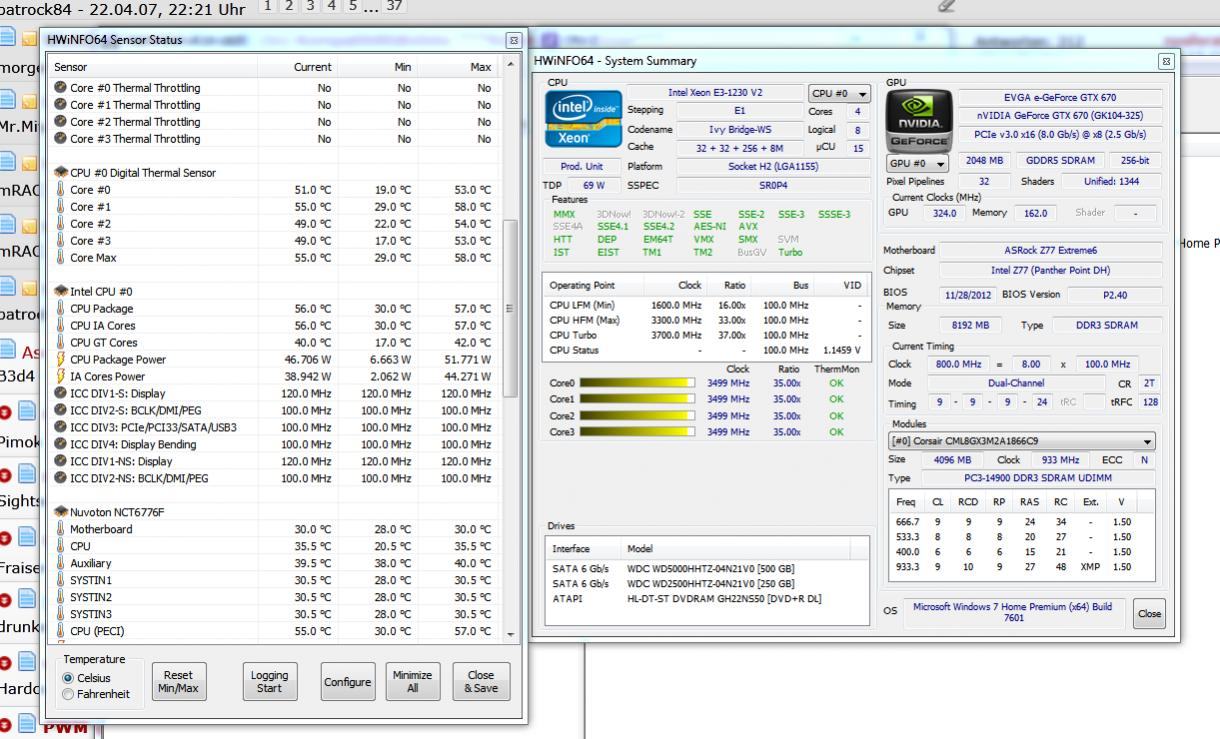The image size is (1220, 739).
Task: Click the Motherboard temperature thermometer icon
Action: pyautogui.click(x=60, y=529)
